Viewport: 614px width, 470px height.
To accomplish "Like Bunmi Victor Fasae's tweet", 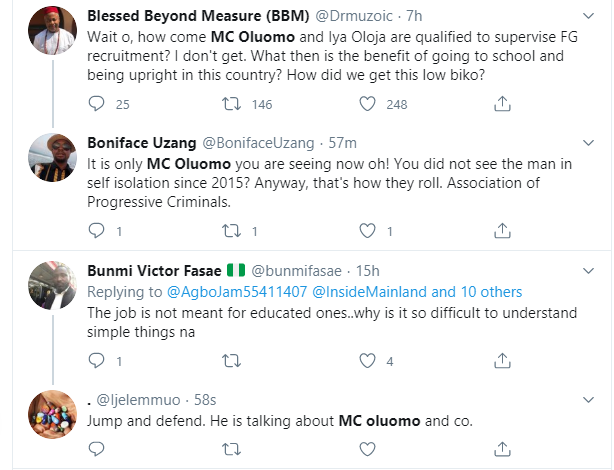I will point(367,360).
